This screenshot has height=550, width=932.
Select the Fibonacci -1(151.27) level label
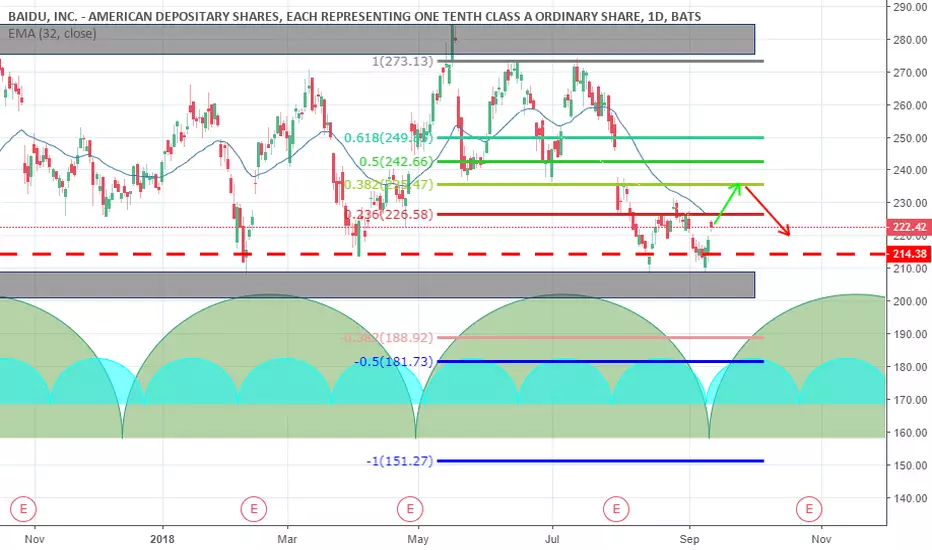(x=399, y=461)
